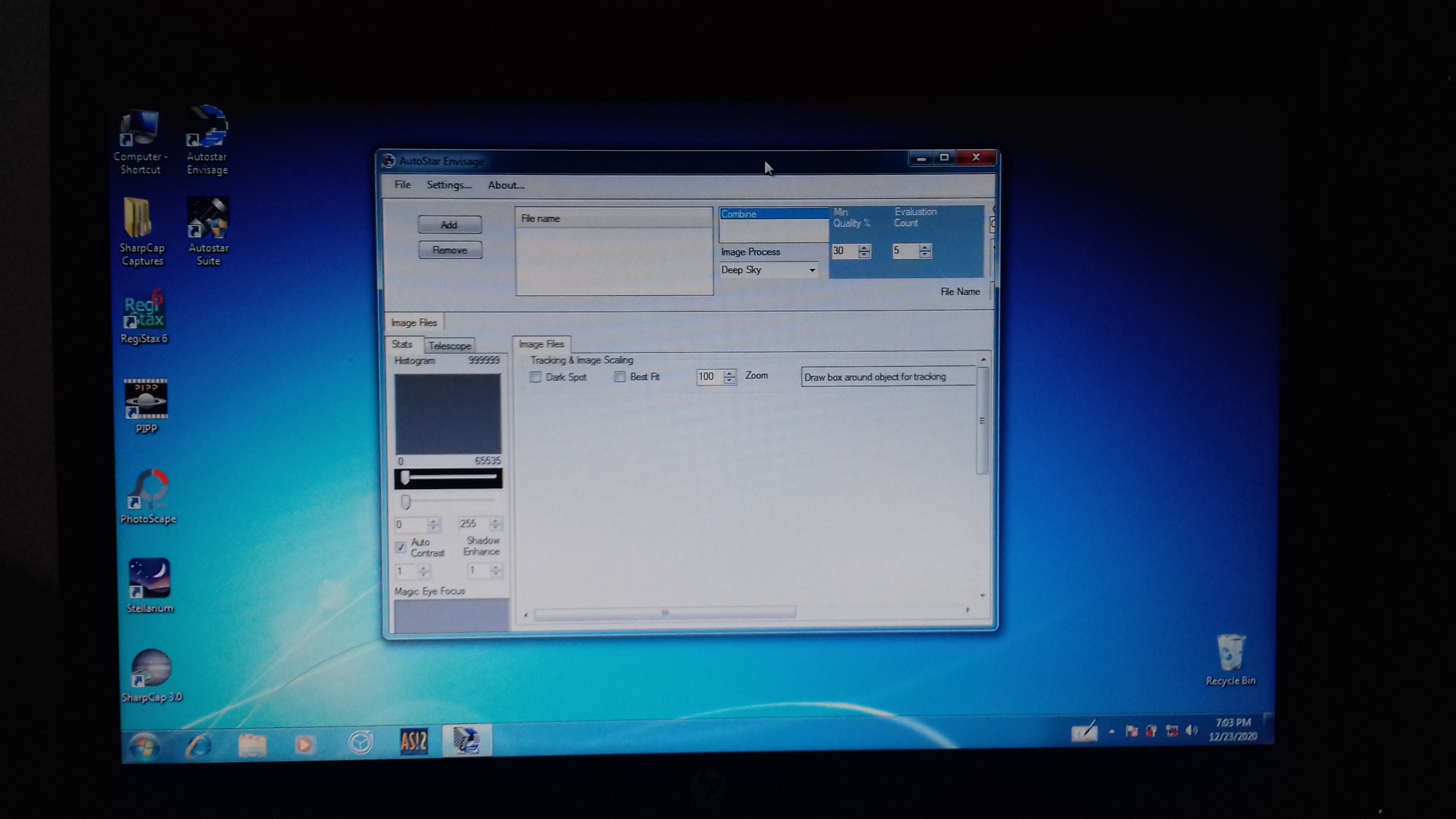The width and height of the screenshot is (1456, 819).
Task: Click the Magic Eye Focus display
Action: coord(451,616)
